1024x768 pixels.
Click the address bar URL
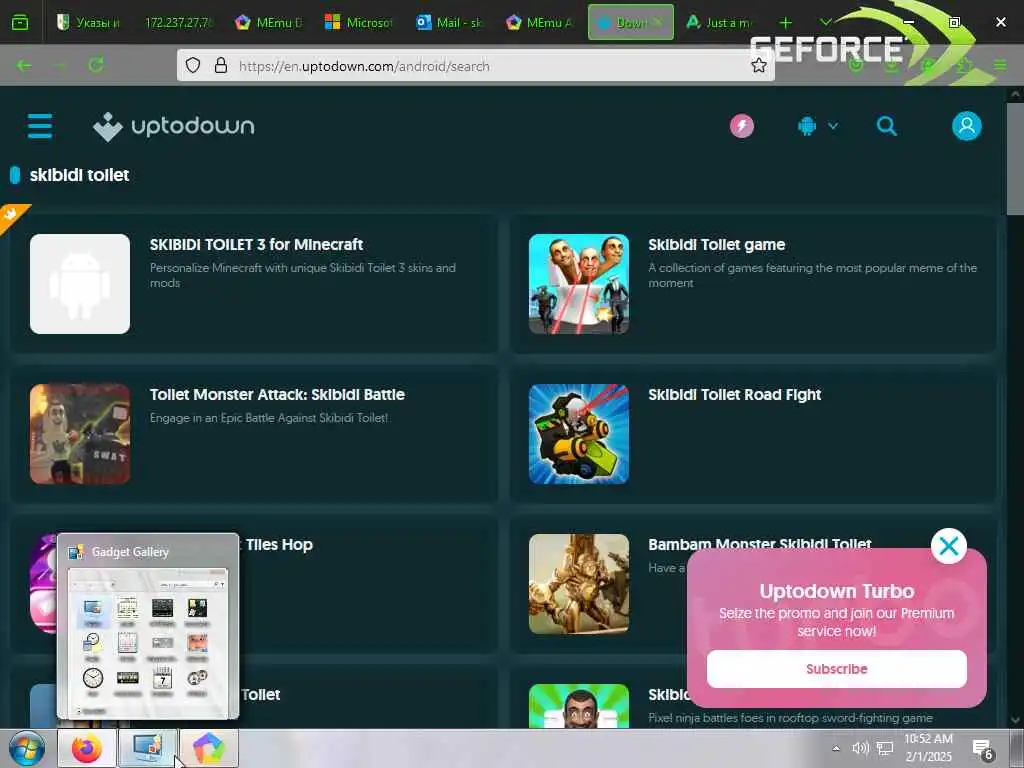coord(364,66)
